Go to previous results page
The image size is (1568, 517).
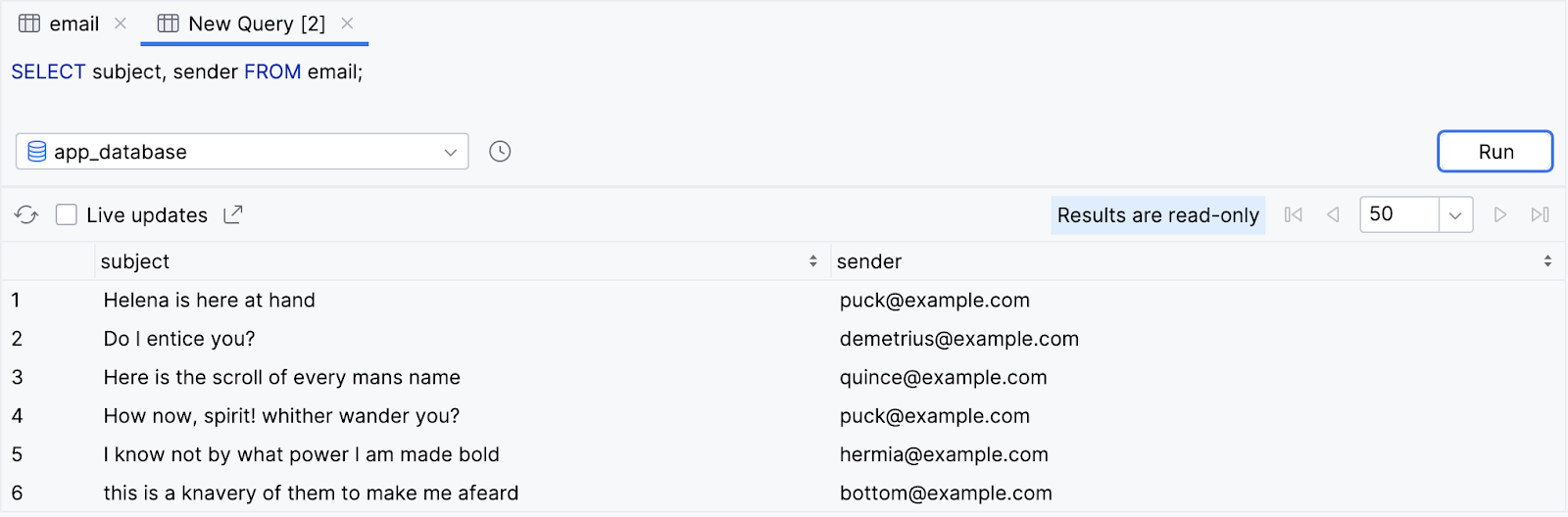[x=1333, y=215]
